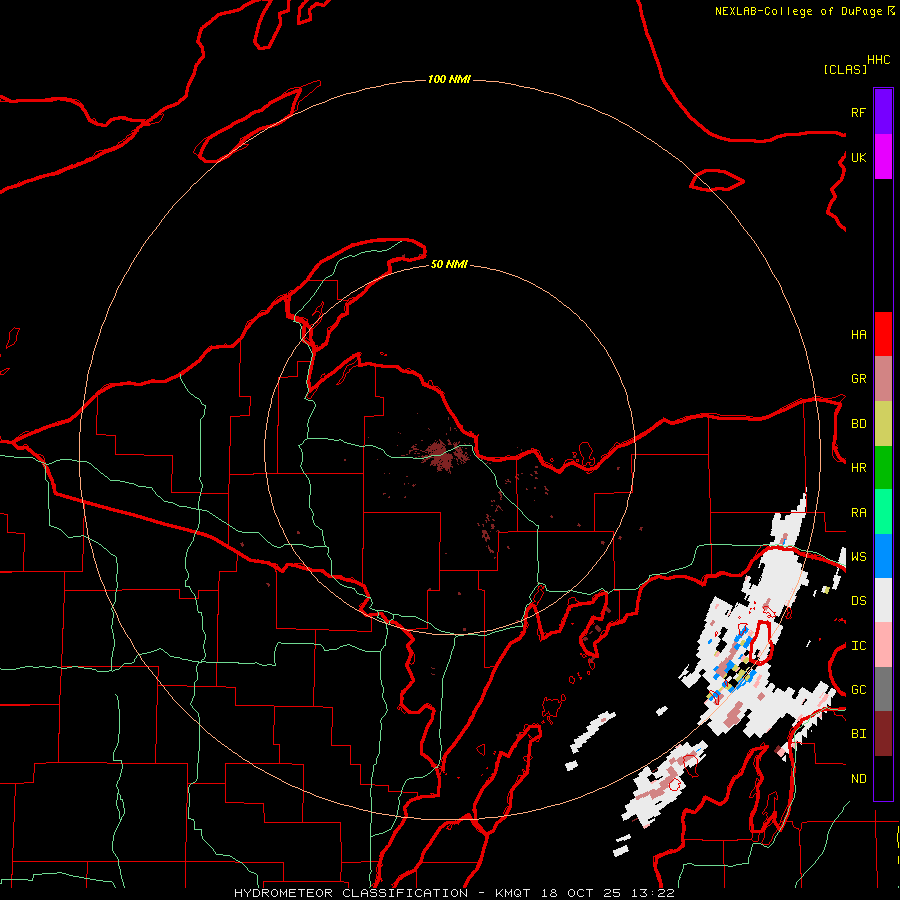Click the HR green legend swatch
Viewport: 900px width, 900px height.
(x=883, y=468)
